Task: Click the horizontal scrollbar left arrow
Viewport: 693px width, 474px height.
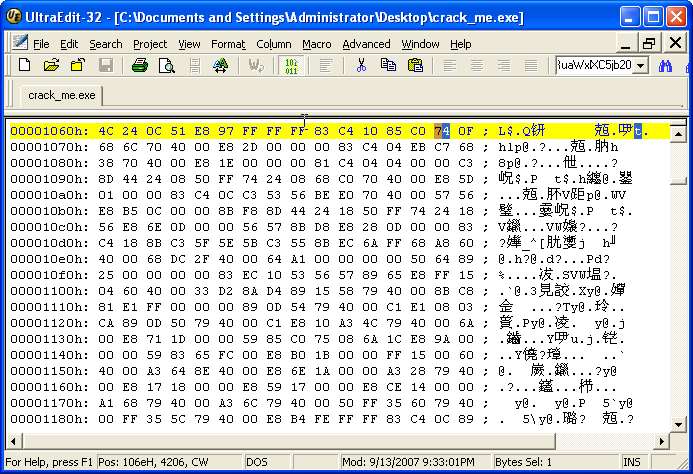Action: (13, 441)
